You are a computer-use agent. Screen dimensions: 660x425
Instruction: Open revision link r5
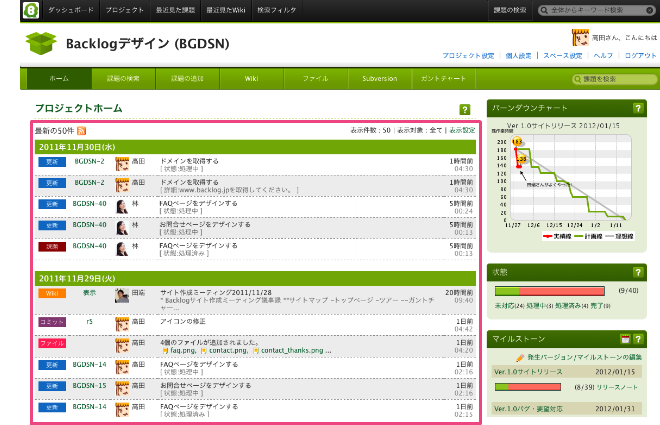pyautogui.click(x=89, y=321)
